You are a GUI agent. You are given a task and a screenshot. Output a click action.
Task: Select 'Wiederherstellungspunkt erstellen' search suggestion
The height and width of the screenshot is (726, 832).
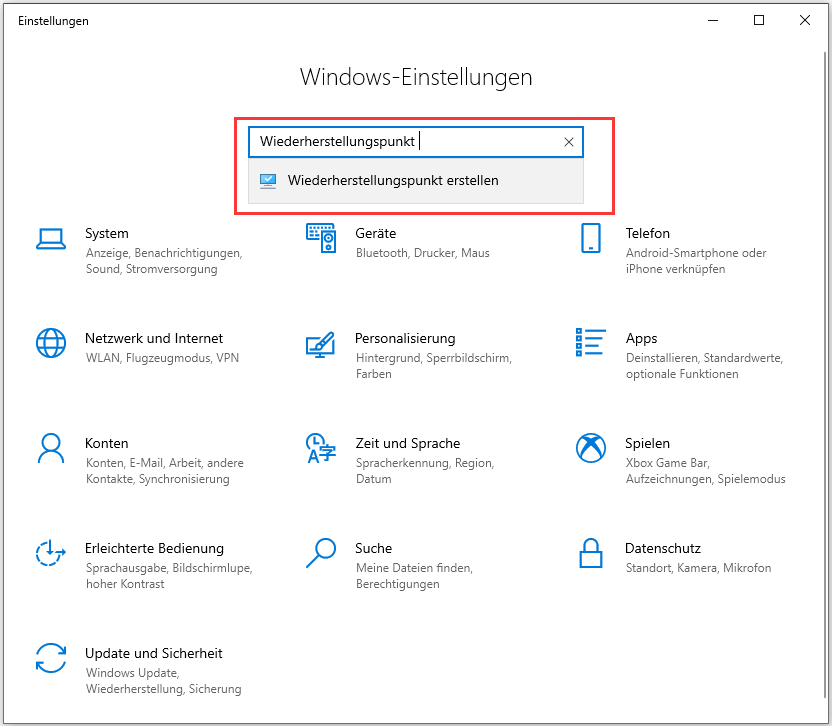pyautogui.click(x=392, y=181)
